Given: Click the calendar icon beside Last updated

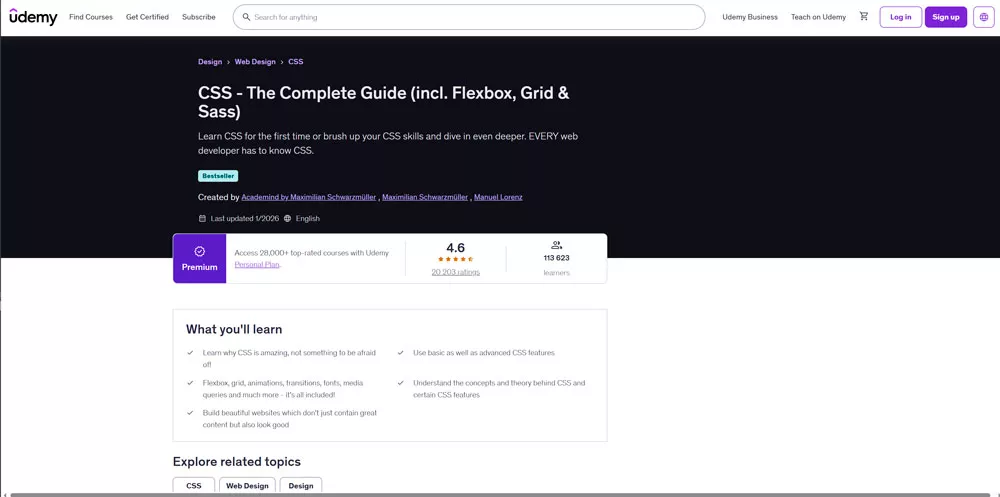Looking at the screenshot, I should coord(202,218).
